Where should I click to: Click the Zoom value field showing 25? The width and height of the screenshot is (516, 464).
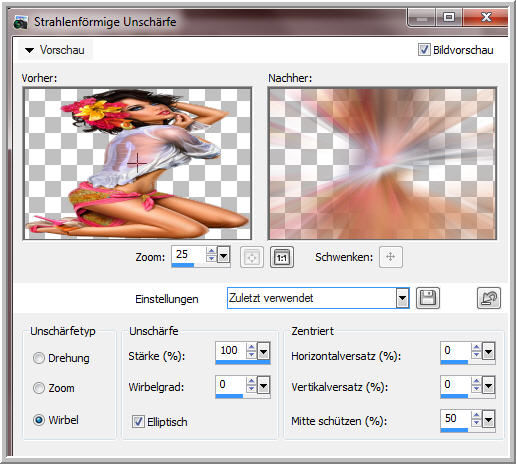(189, 255)
